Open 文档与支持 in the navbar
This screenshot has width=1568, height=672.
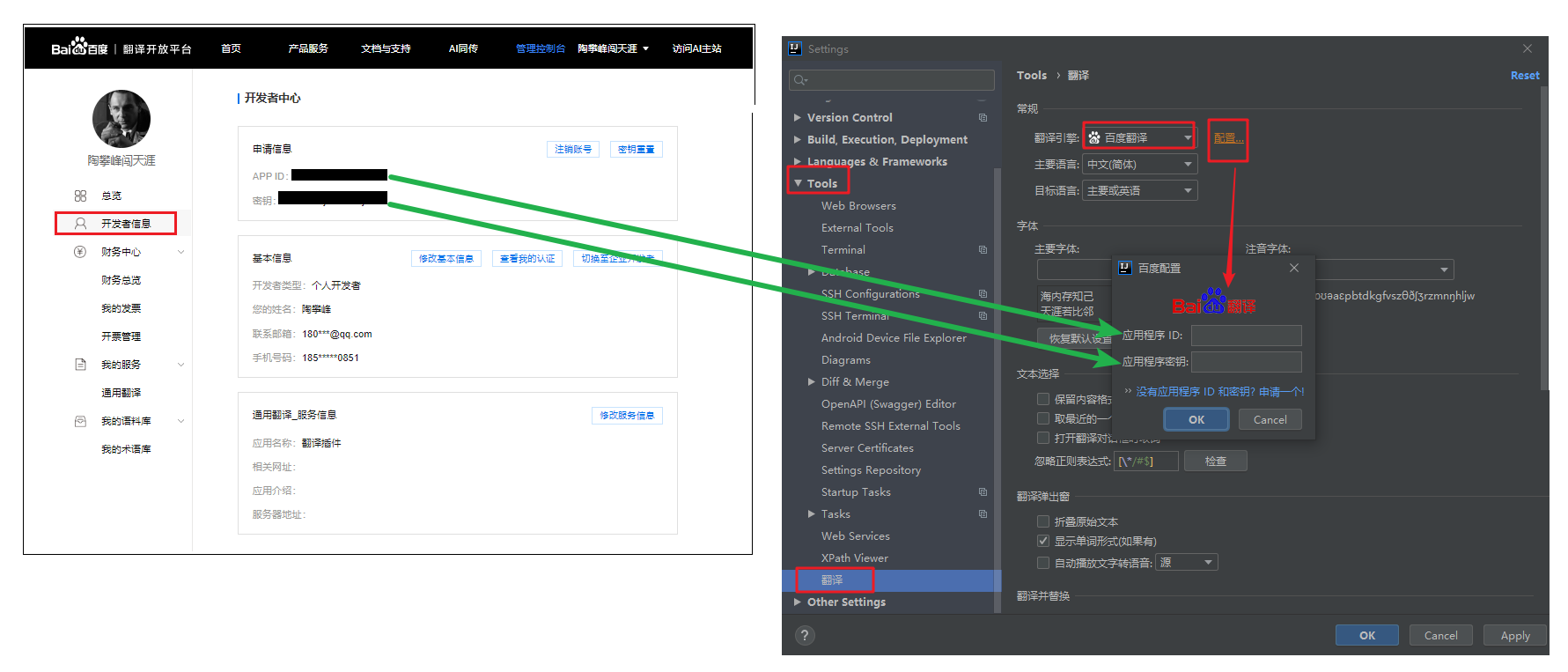[386, 48]
